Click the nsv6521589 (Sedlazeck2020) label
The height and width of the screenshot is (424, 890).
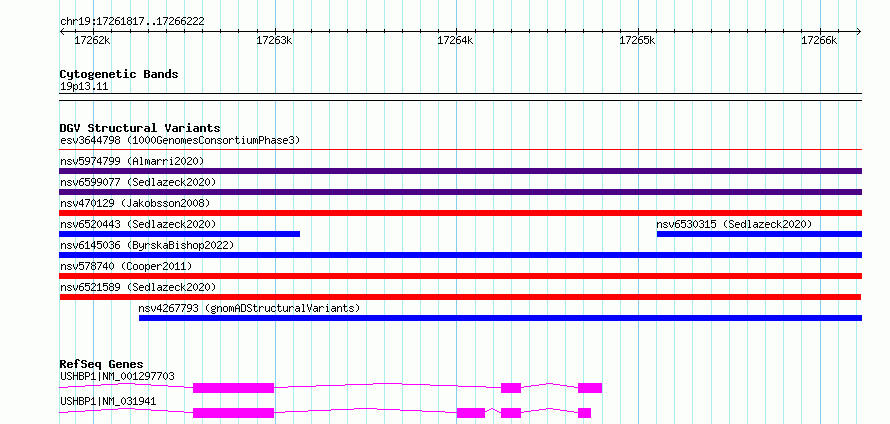[138, 287]
